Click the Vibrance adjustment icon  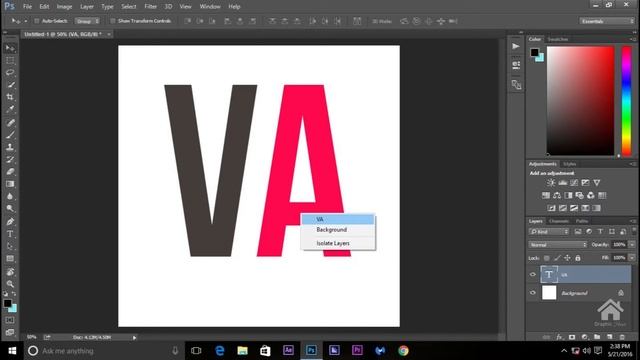[x=597, y=183]
